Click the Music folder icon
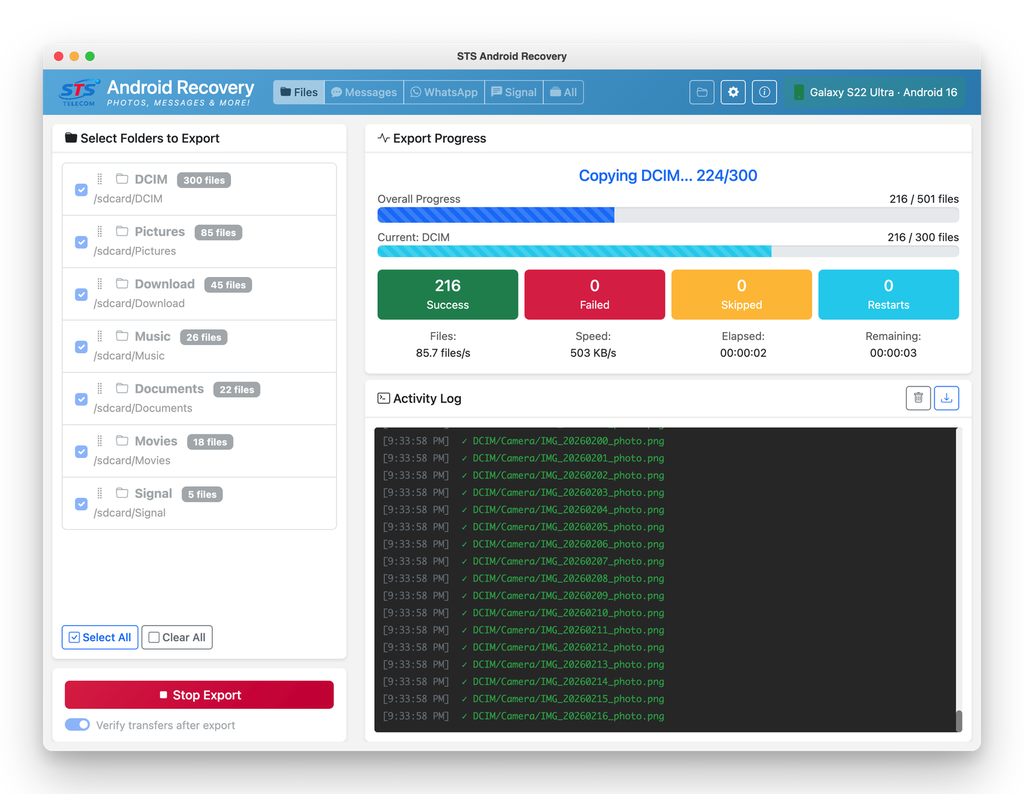 (122, 336)
